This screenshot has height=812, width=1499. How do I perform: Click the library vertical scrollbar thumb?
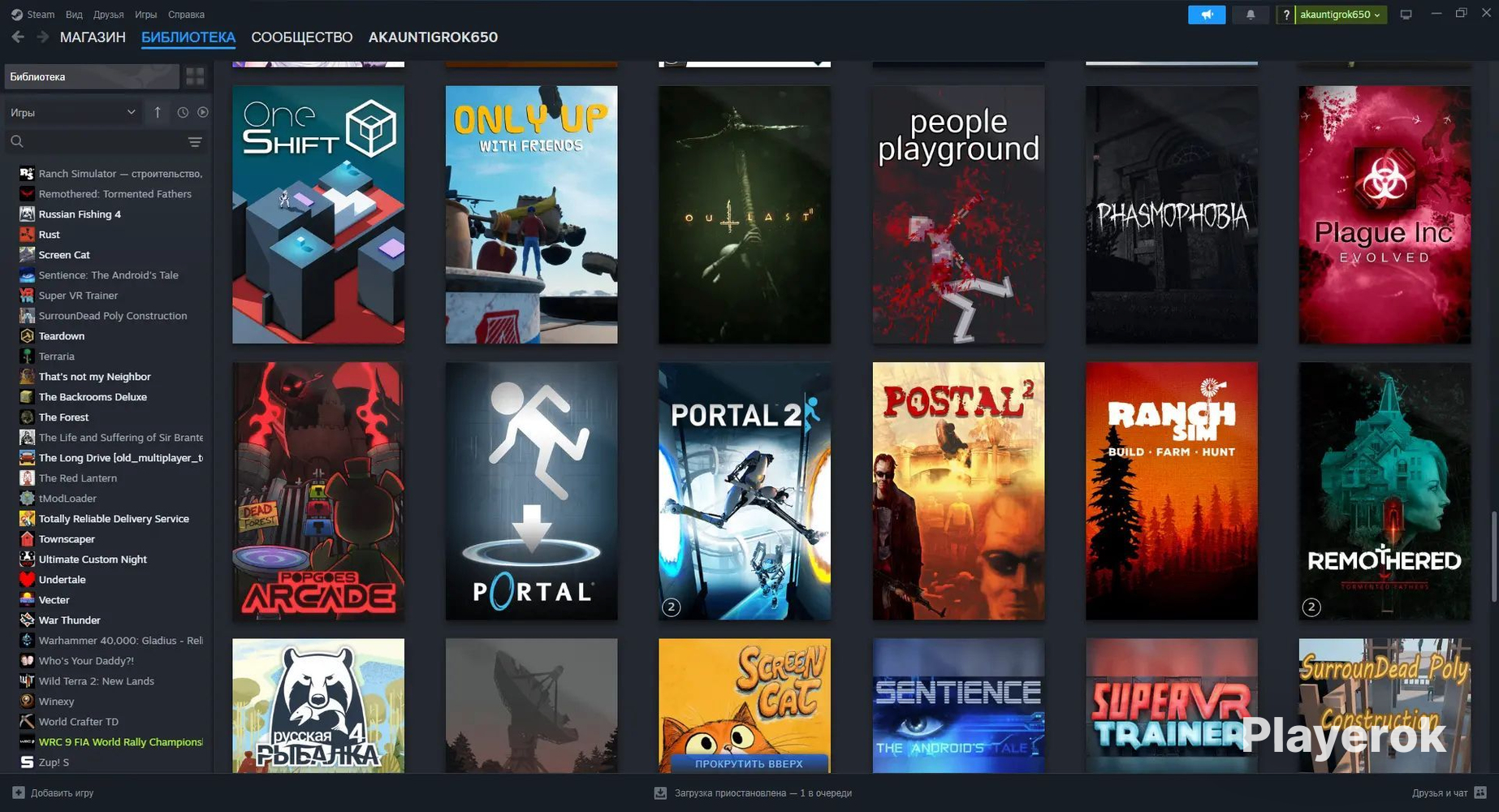[x=1493, y=556]
